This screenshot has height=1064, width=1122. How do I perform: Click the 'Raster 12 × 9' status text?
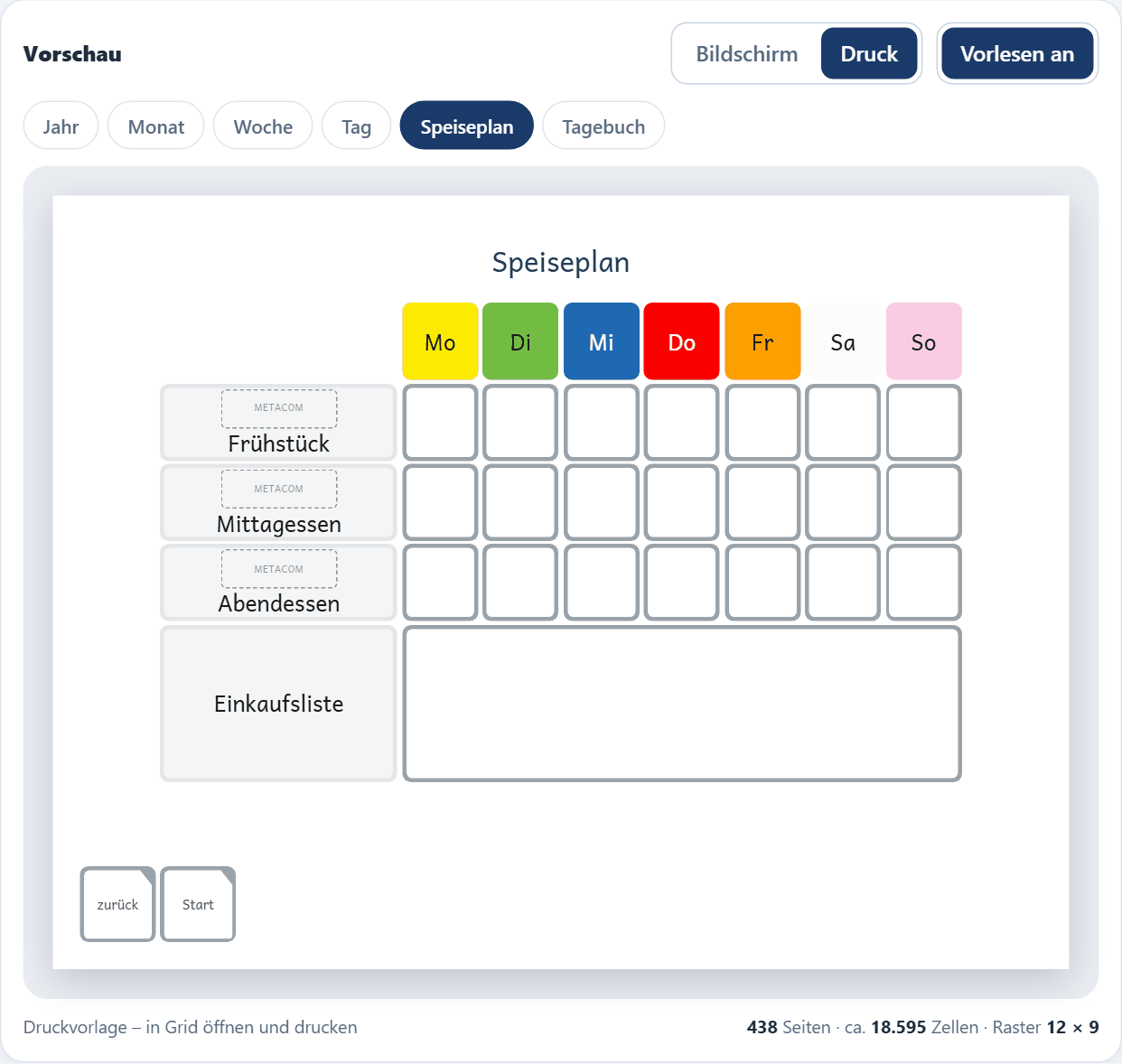tap(1045, 1027)
